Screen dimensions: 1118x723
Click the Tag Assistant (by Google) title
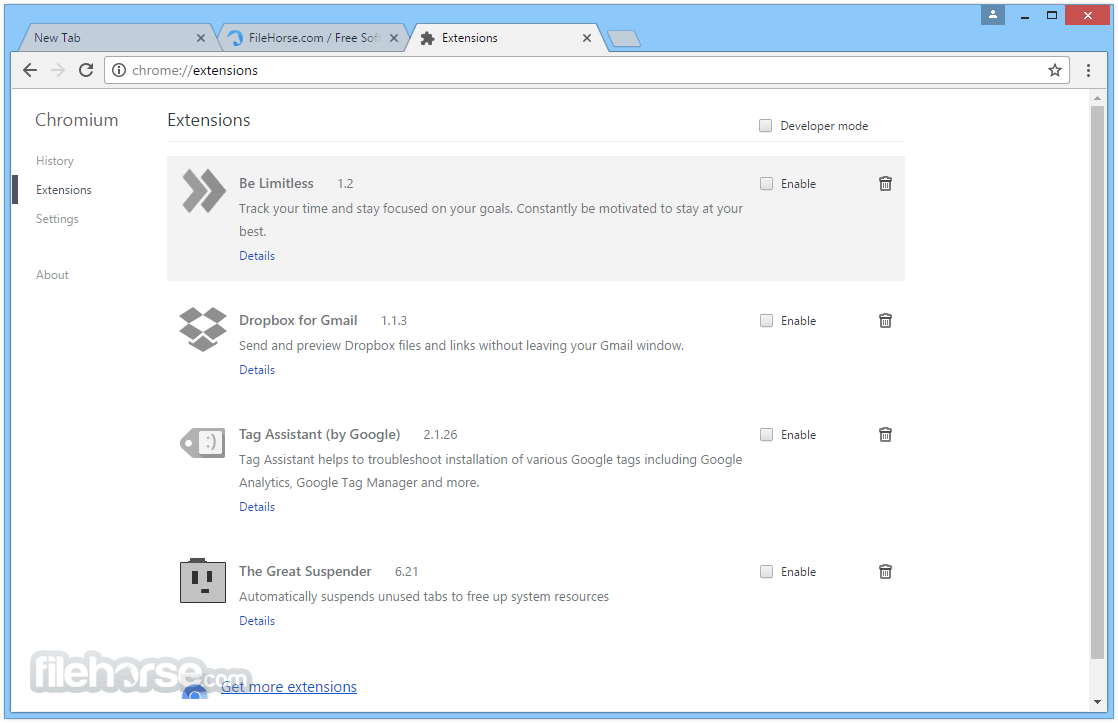319,434
